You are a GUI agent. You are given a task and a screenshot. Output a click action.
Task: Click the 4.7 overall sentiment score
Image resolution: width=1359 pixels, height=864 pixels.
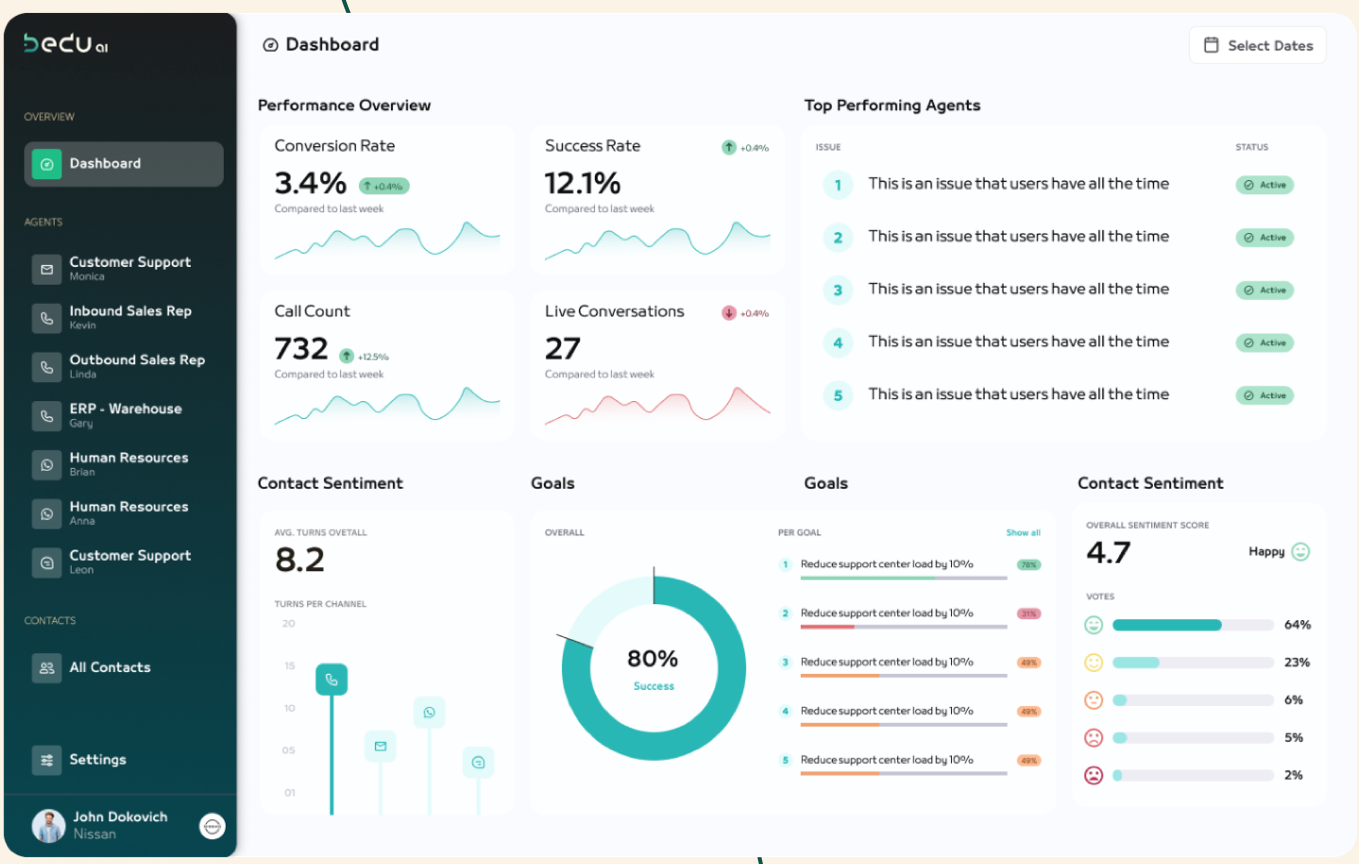click(x=1109, y=552)
